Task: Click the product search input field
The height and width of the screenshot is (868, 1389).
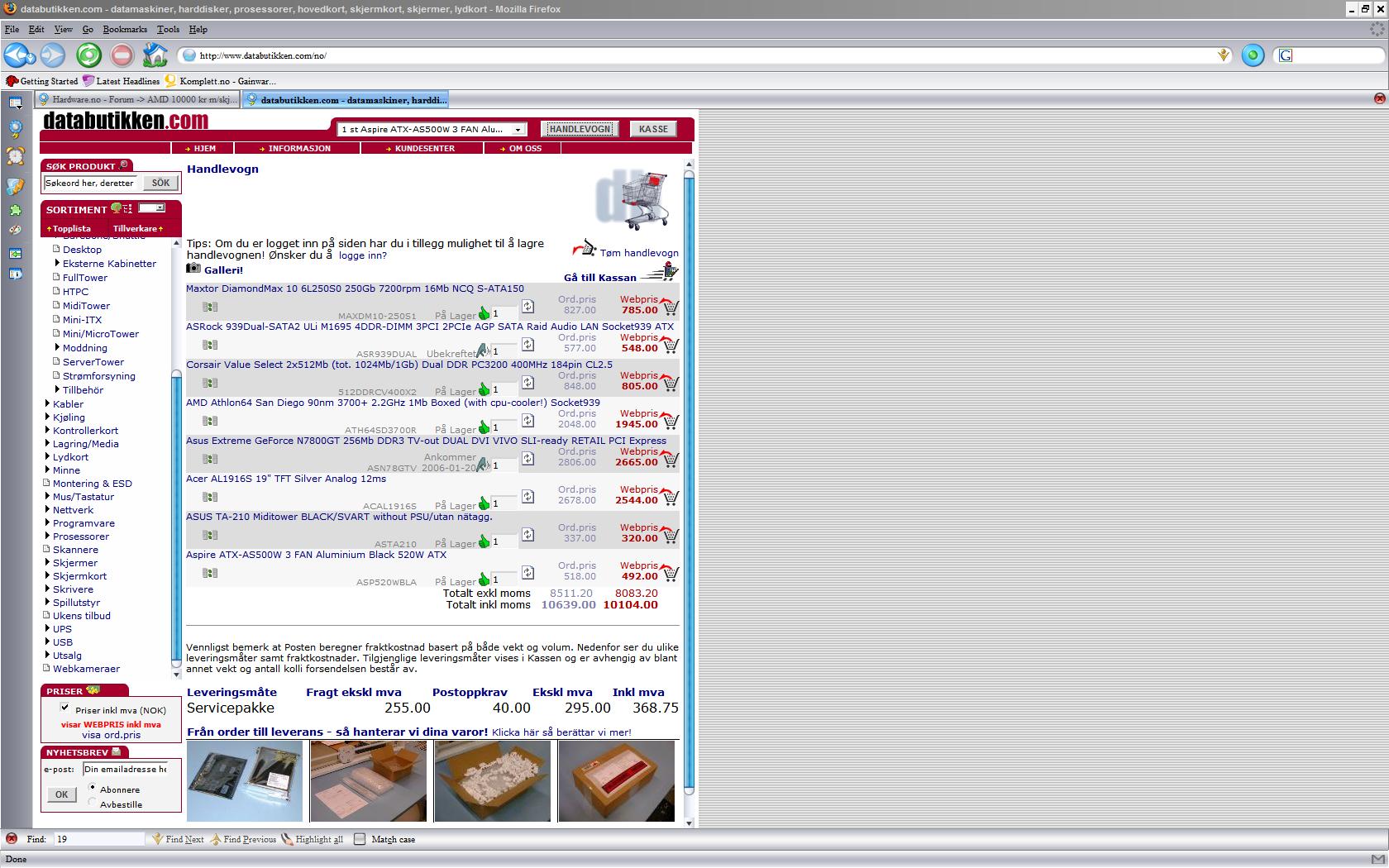Action: [91, 183]
